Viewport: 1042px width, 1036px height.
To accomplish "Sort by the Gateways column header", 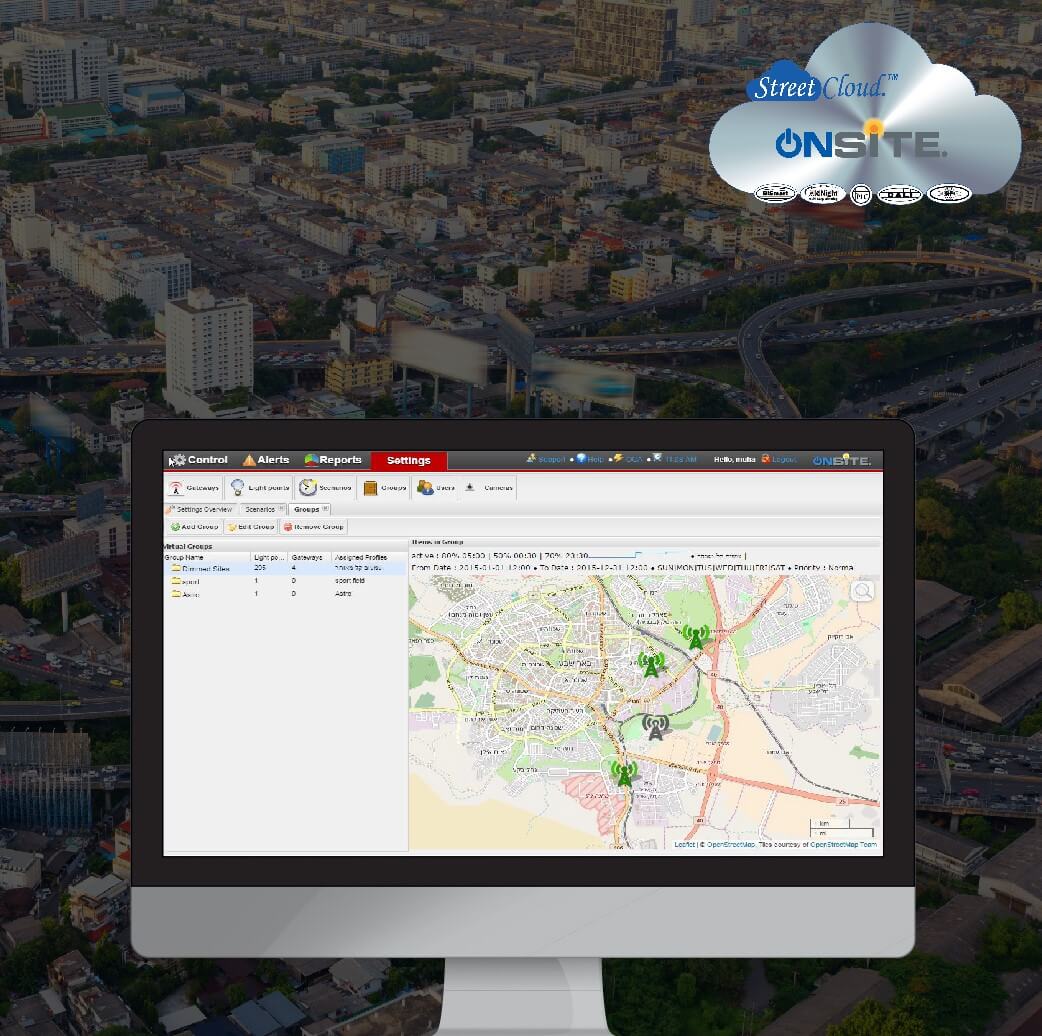I will point(310,558).
